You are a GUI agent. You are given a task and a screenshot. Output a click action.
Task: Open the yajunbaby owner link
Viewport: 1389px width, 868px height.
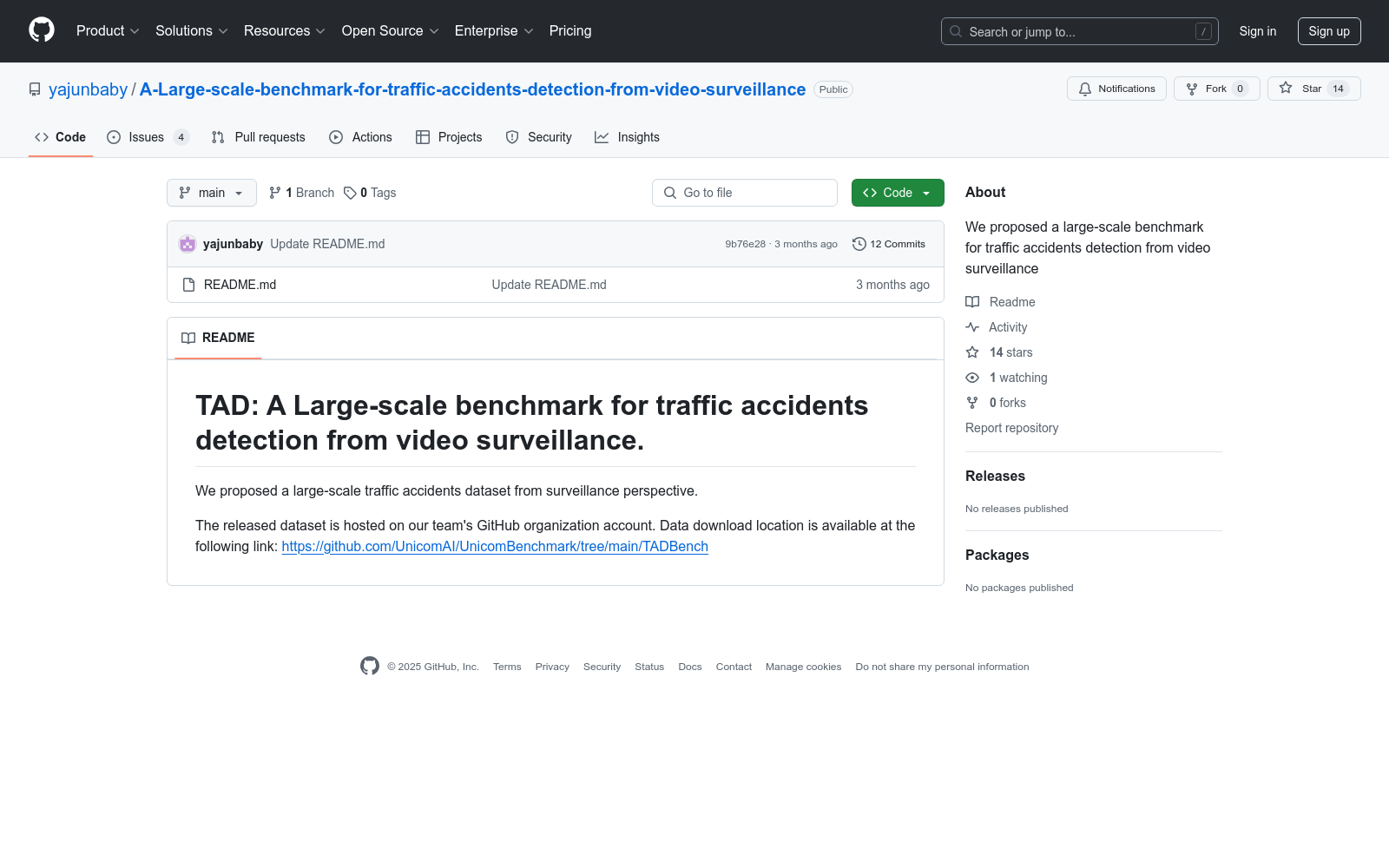coord(88,89)
